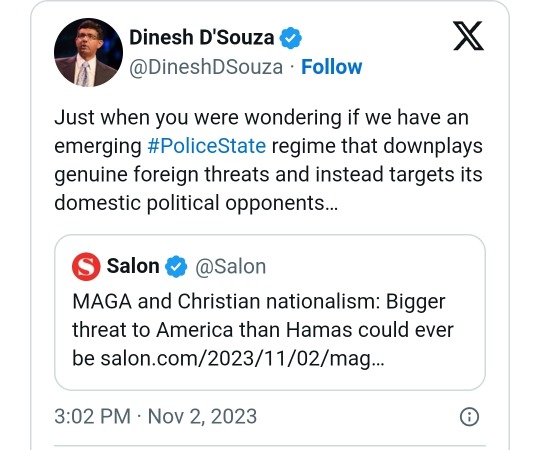The height and width of the screenshot is (450, 540).
Task: Click the 'domestic political opponents…' line
Action: [x=196, y=203]
